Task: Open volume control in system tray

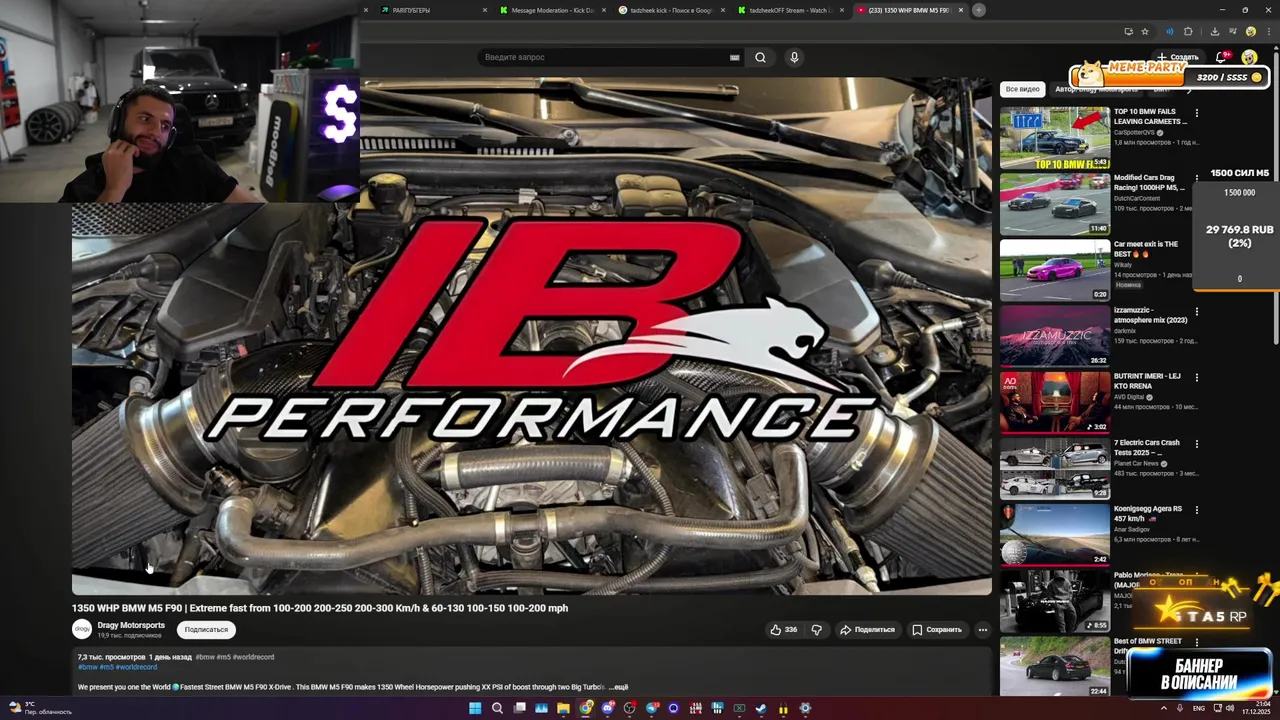Action: (1230, 708)
